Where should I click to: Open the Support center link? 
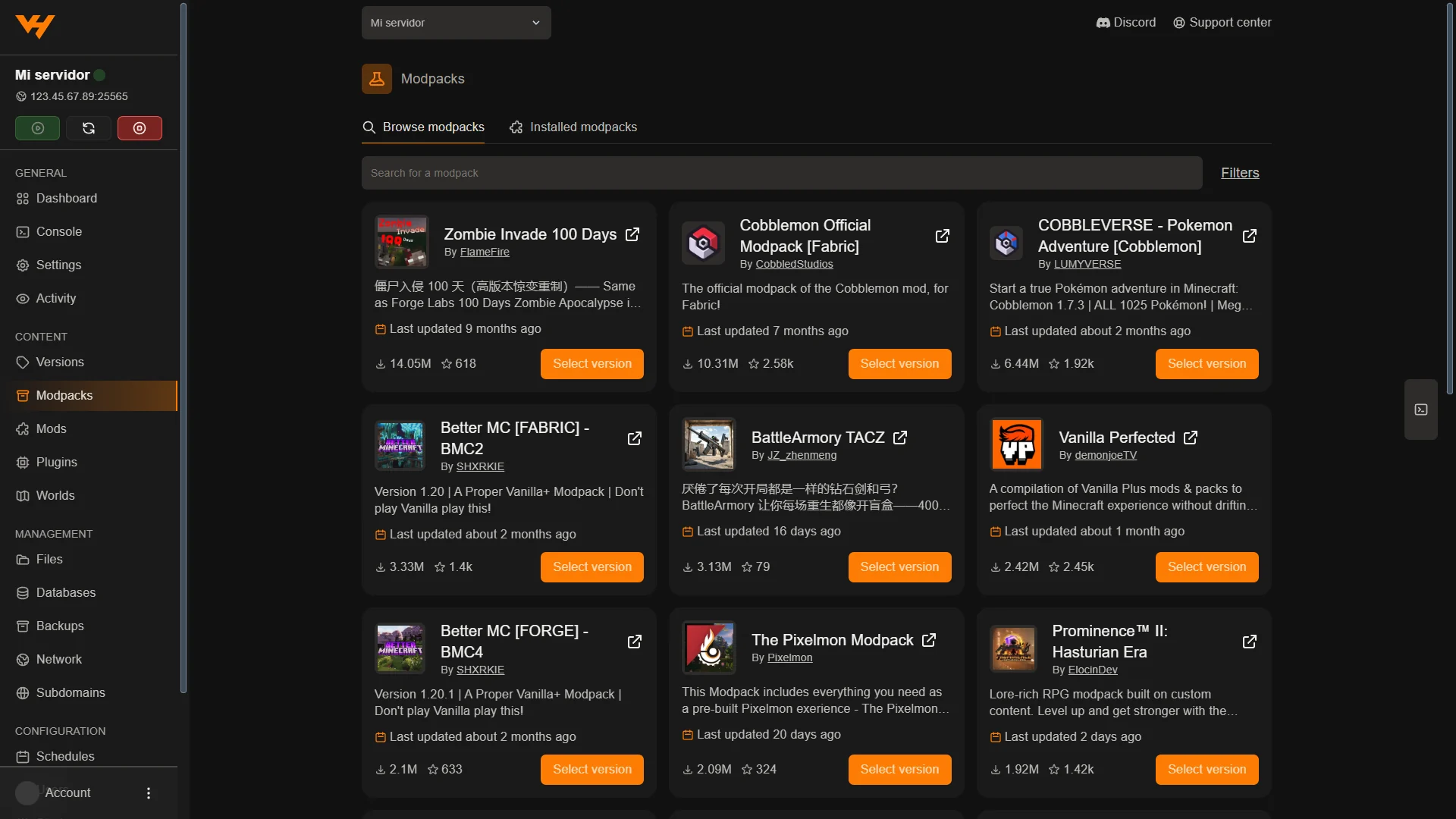[x=1222, y=23]
